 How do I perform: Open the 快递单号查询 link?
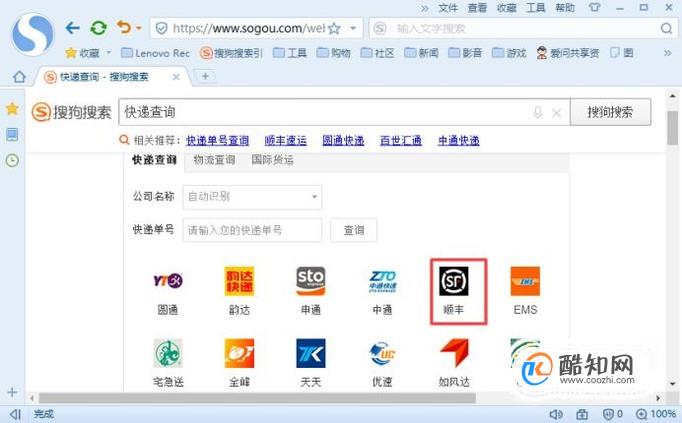coord(217,140)
